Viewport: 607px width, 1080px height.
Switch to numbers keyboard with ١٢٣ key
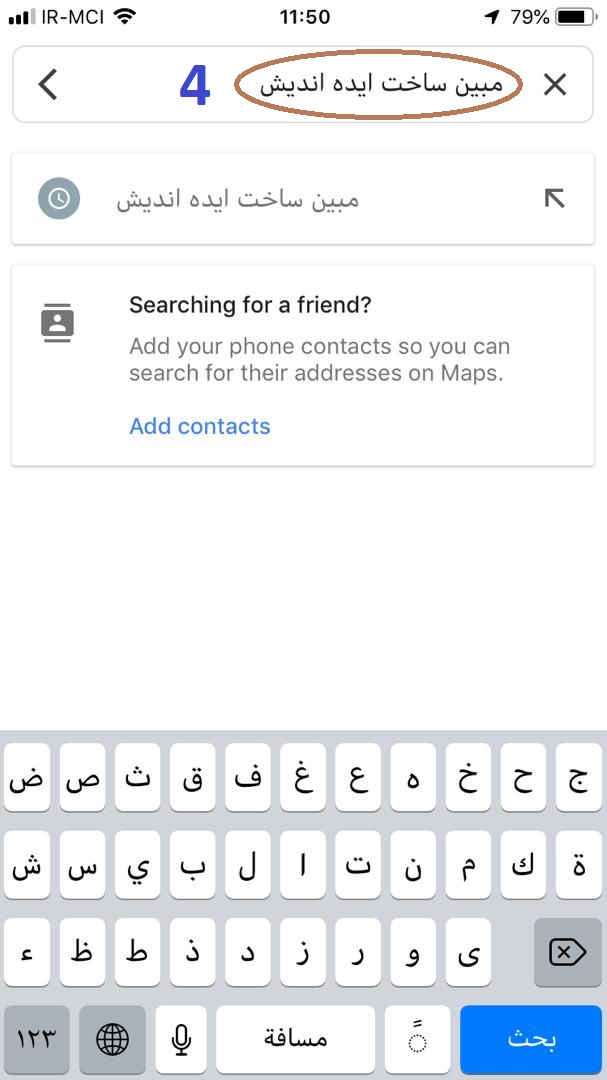(x=37, y=1040)
